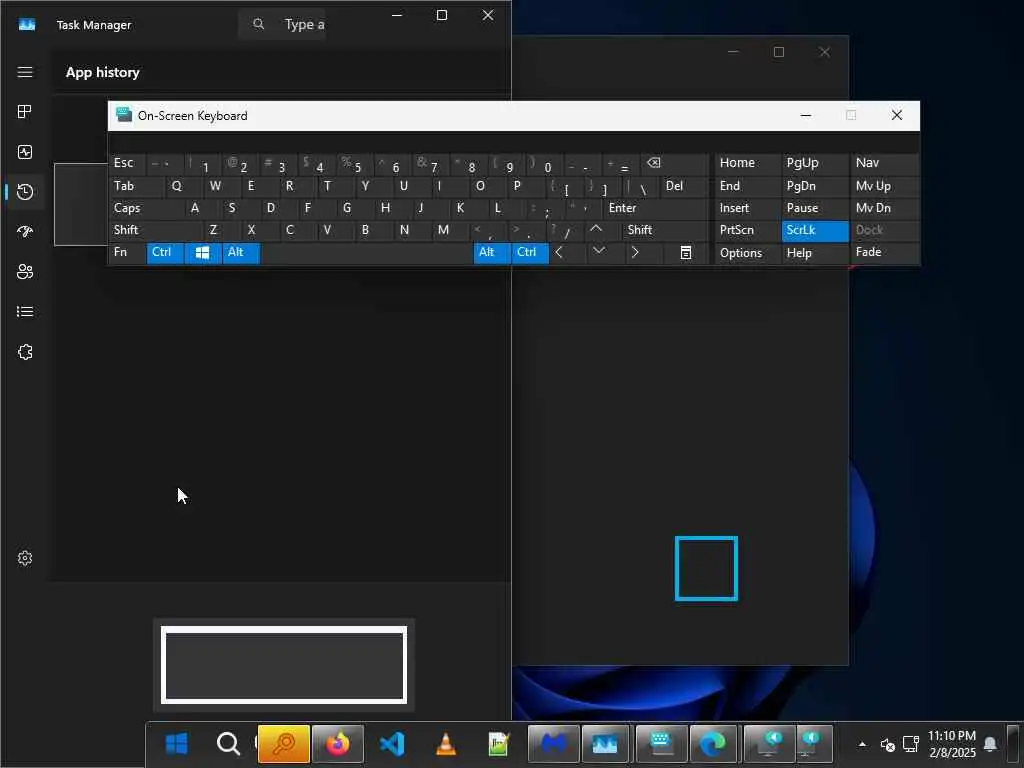Open Users page in Task Manager sidebar

pyautogui.click(x=25, y=272)
